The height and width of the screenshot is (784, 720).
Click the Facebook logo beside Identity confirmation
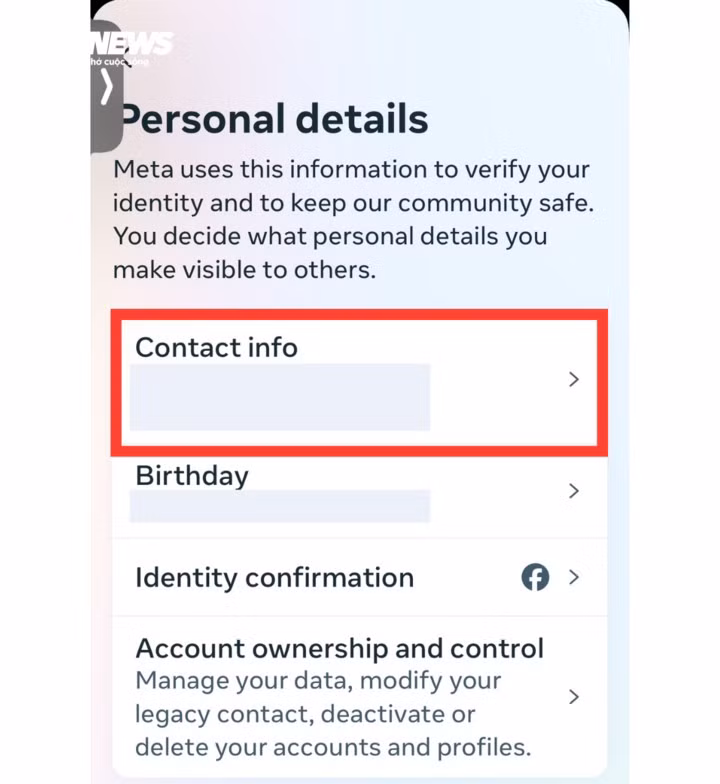click(535, 577)
